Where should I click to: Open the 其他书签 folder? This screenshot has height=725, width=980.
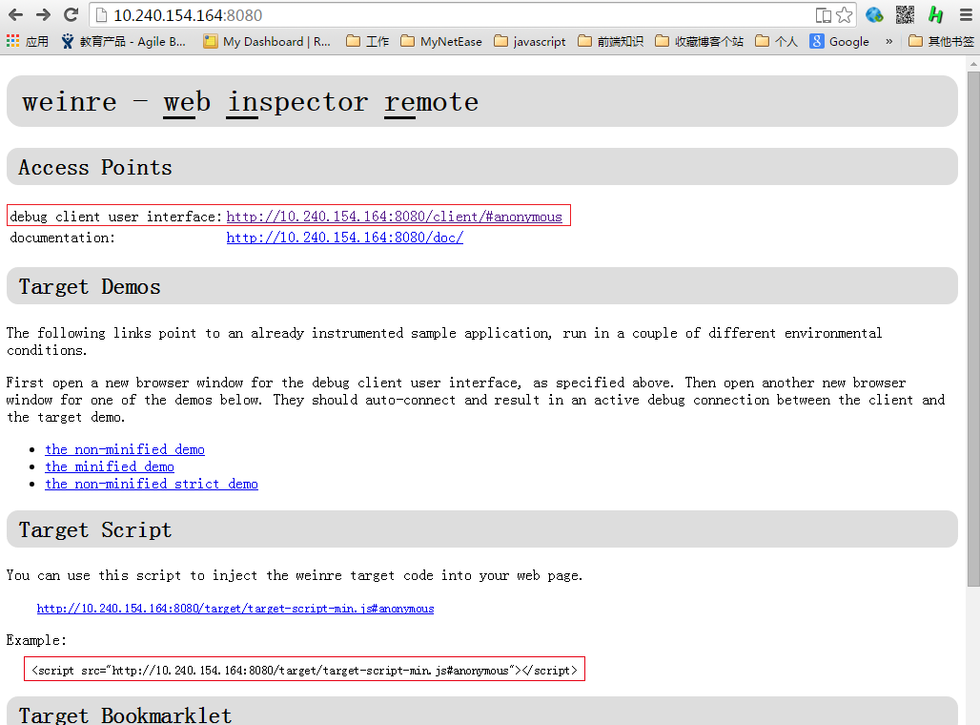941,41
